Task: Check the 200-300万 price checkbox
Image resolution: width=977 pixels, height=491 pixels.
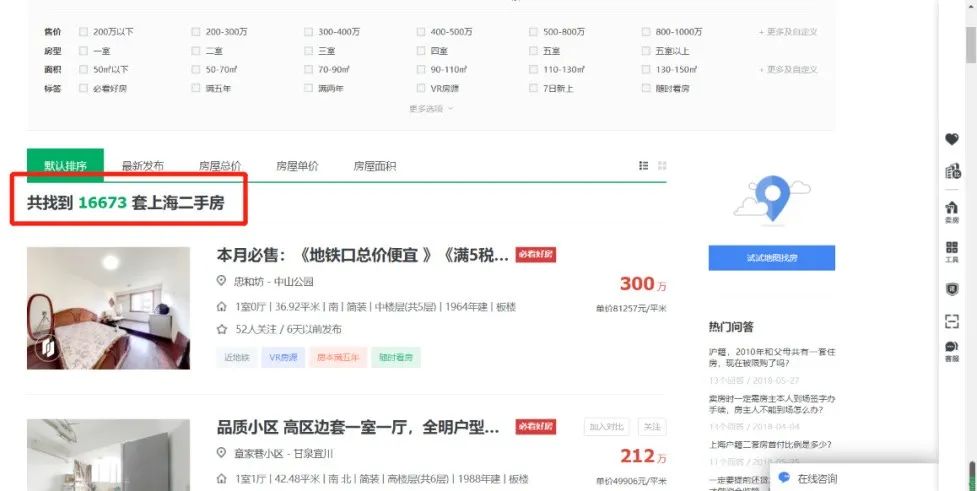Action: [196, 32]
